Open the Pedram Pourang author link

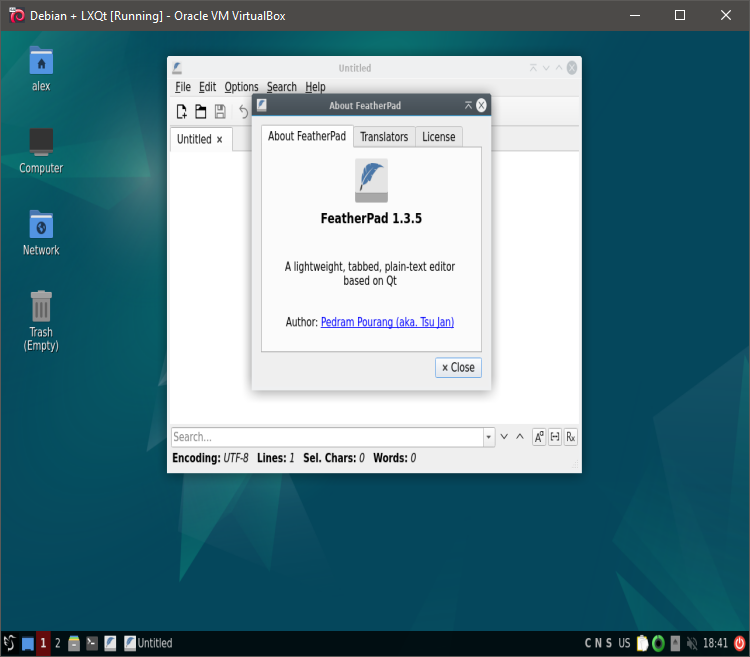(x=387, y=322)
